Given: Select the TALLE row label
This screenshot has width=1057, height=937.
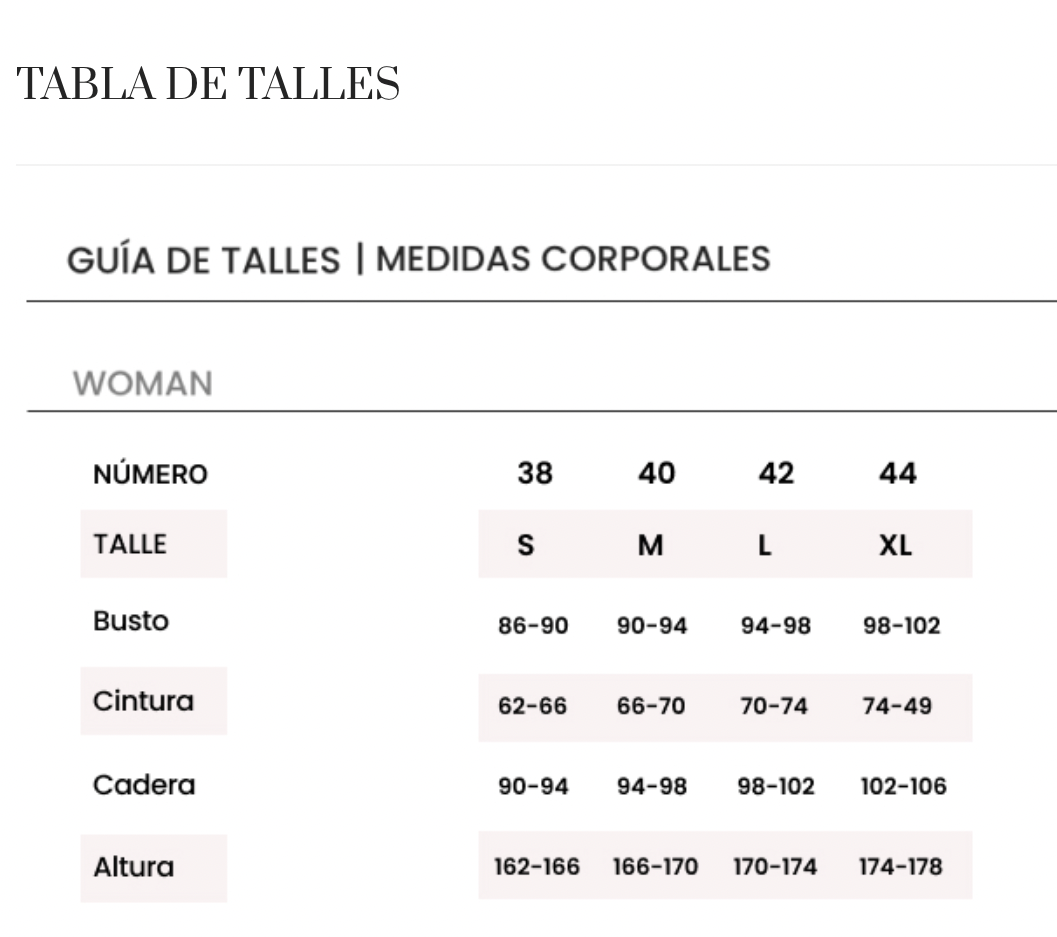Looking at the screenshot, I should (x=129, y=544).
